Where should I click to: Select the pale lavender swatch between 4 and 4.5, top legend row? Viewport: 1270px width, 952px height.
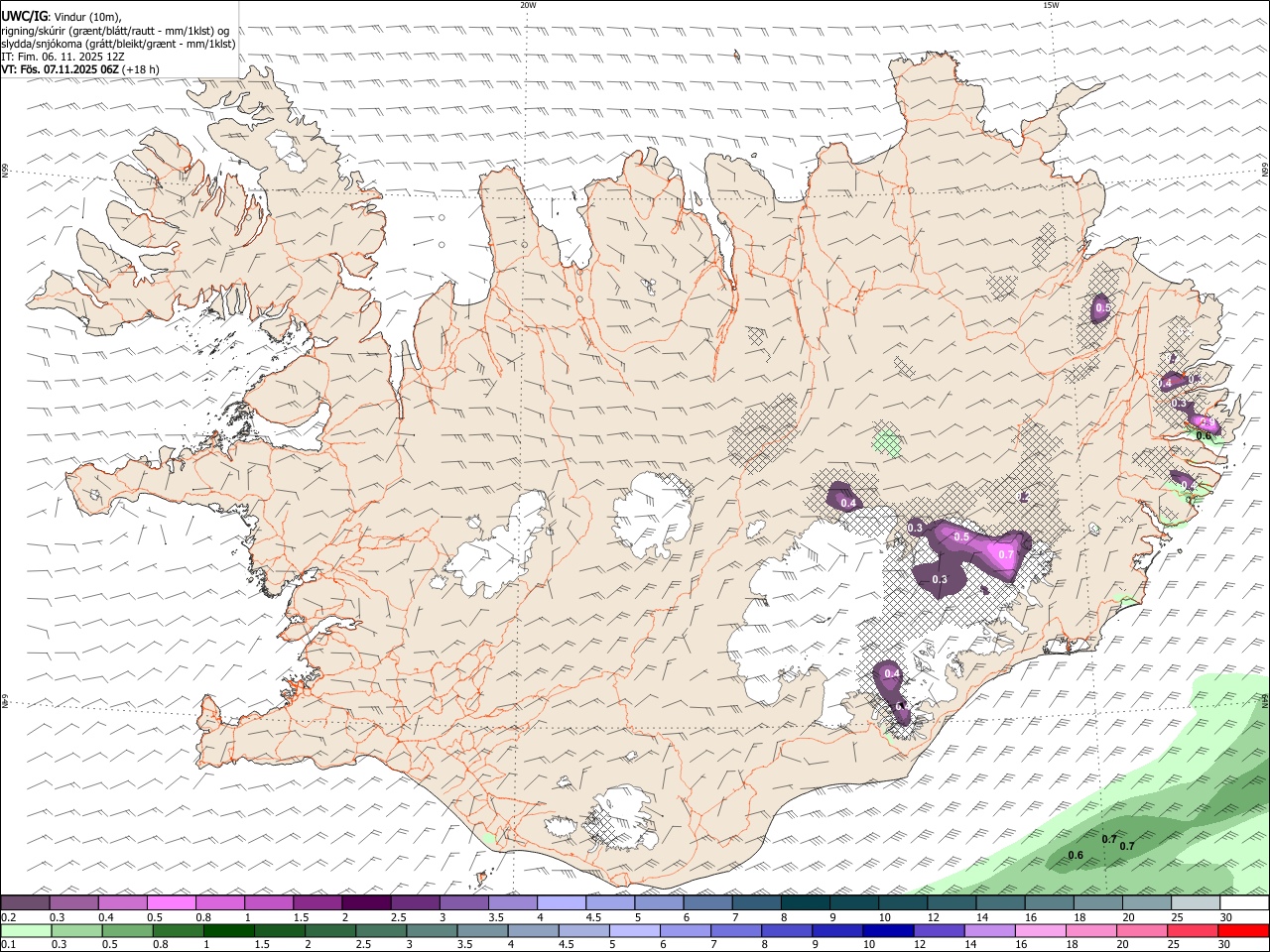561,903
